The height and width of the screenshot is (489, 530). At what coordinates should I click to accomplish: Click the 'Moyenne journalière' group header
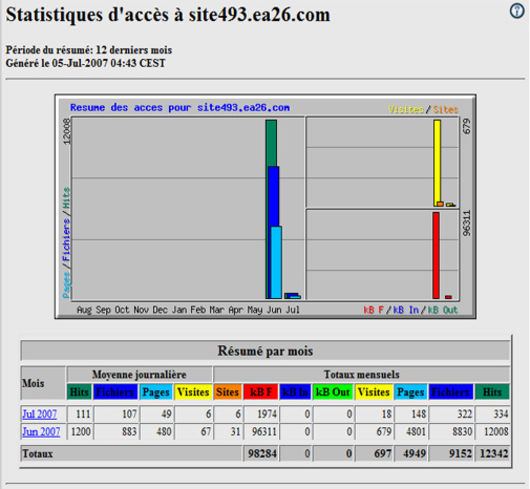(139, 374)
